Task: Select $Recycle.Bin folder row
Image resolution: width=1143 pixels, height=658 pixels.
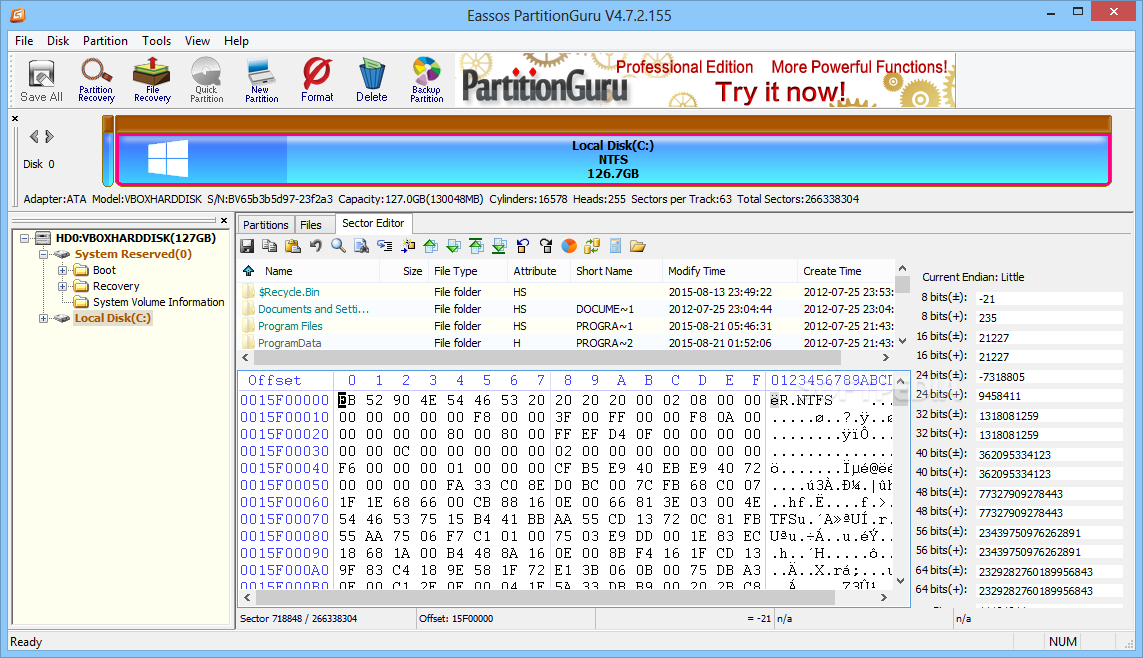Action: tap(566, 292)
